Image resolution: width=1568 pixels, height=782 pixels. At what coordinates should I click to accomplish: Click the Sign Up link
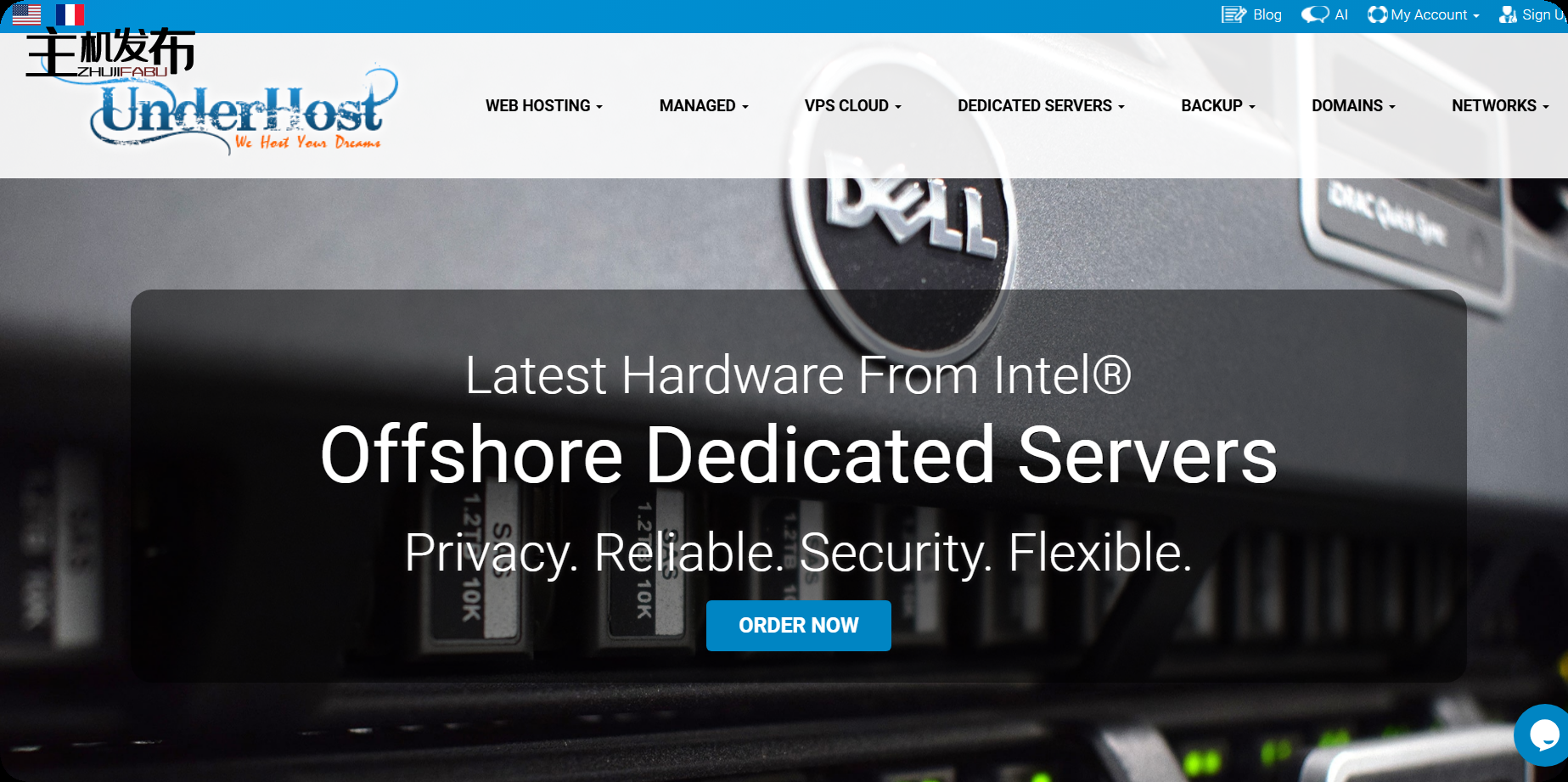pos(1544,14)
